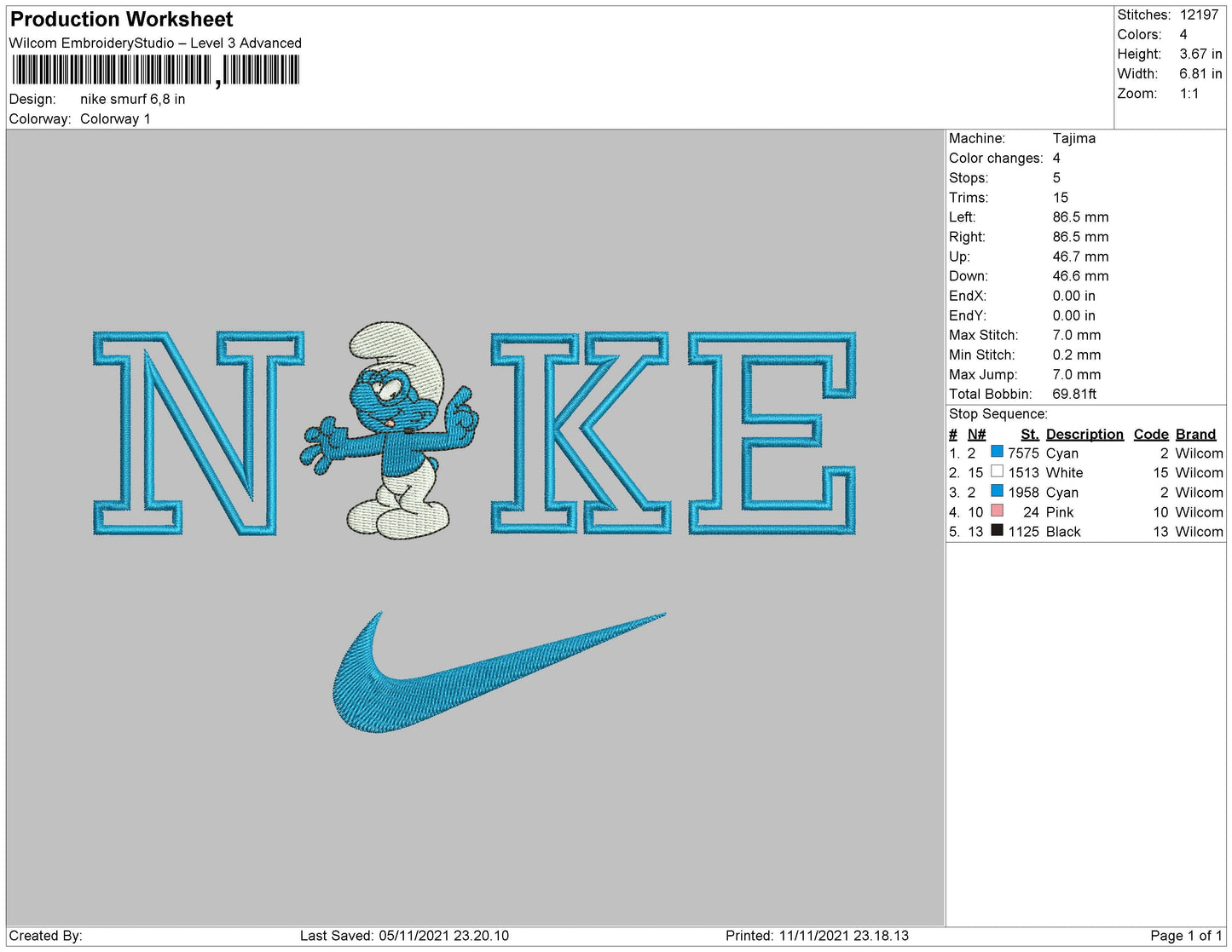Click the 'Right:' label
Screen dimensions: 1232x952
(967, 236)
